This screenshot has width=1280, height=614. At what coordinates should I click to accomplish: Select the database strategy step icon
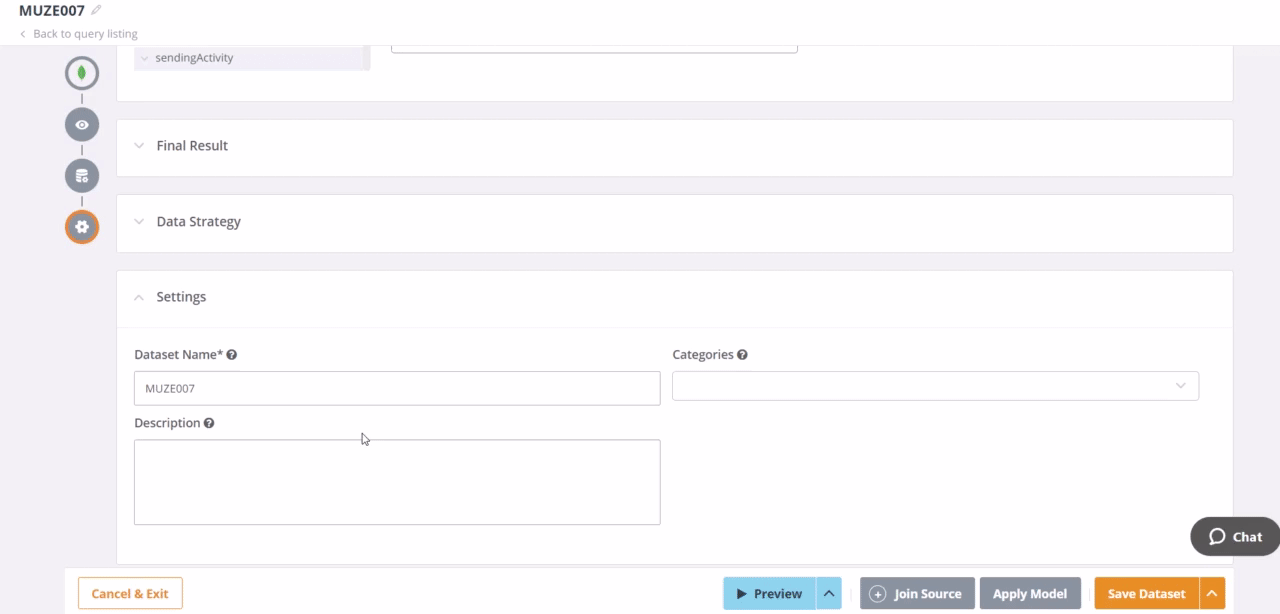coord(82,176)
